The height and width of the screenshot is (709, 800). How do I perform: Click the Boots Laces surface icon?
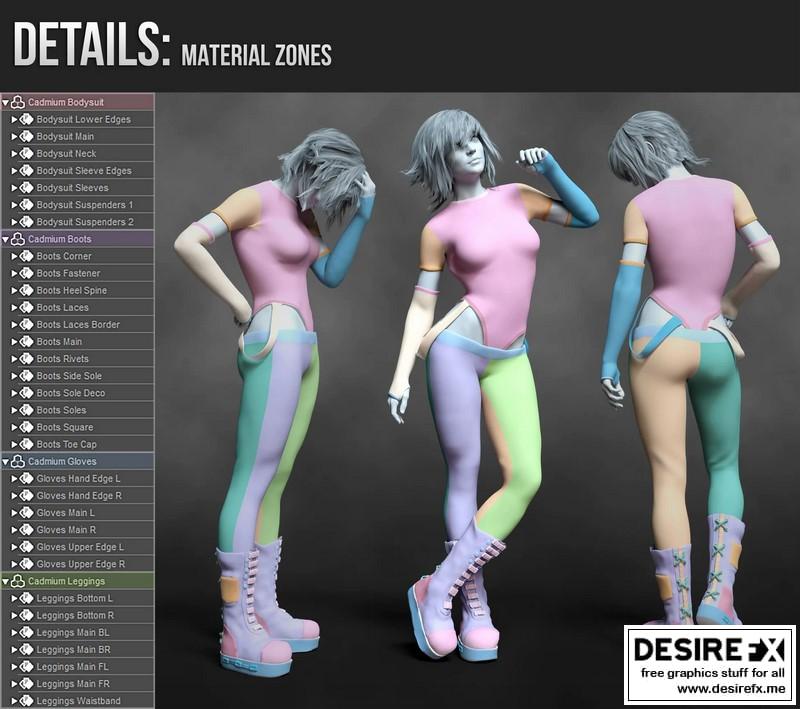click(x=26, y=308)
